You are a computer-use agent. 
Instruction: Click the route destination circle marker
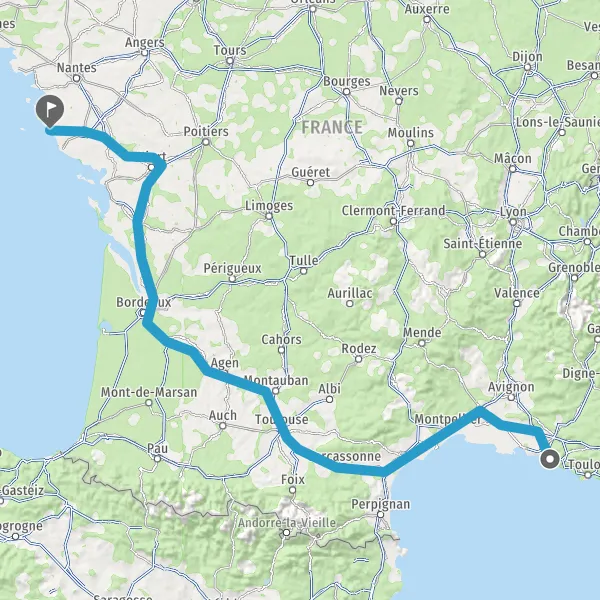[550, 459]
